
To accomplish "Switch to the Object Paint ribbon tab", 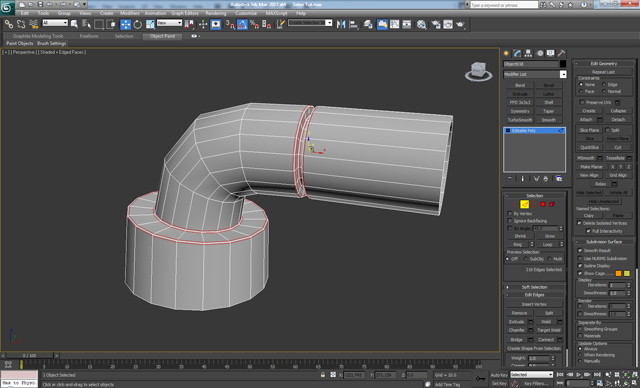I will click(162, 36).
